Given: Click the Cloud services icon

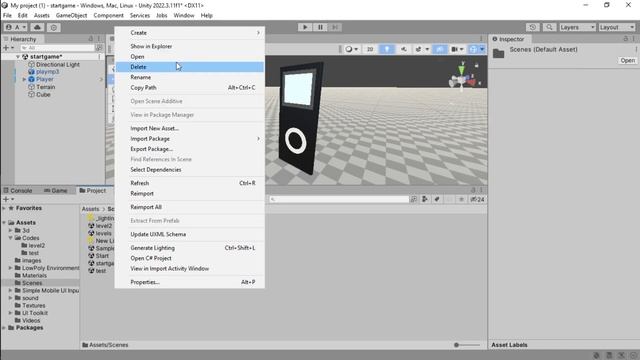Looking at the screenshot, I should click(38, 27).
